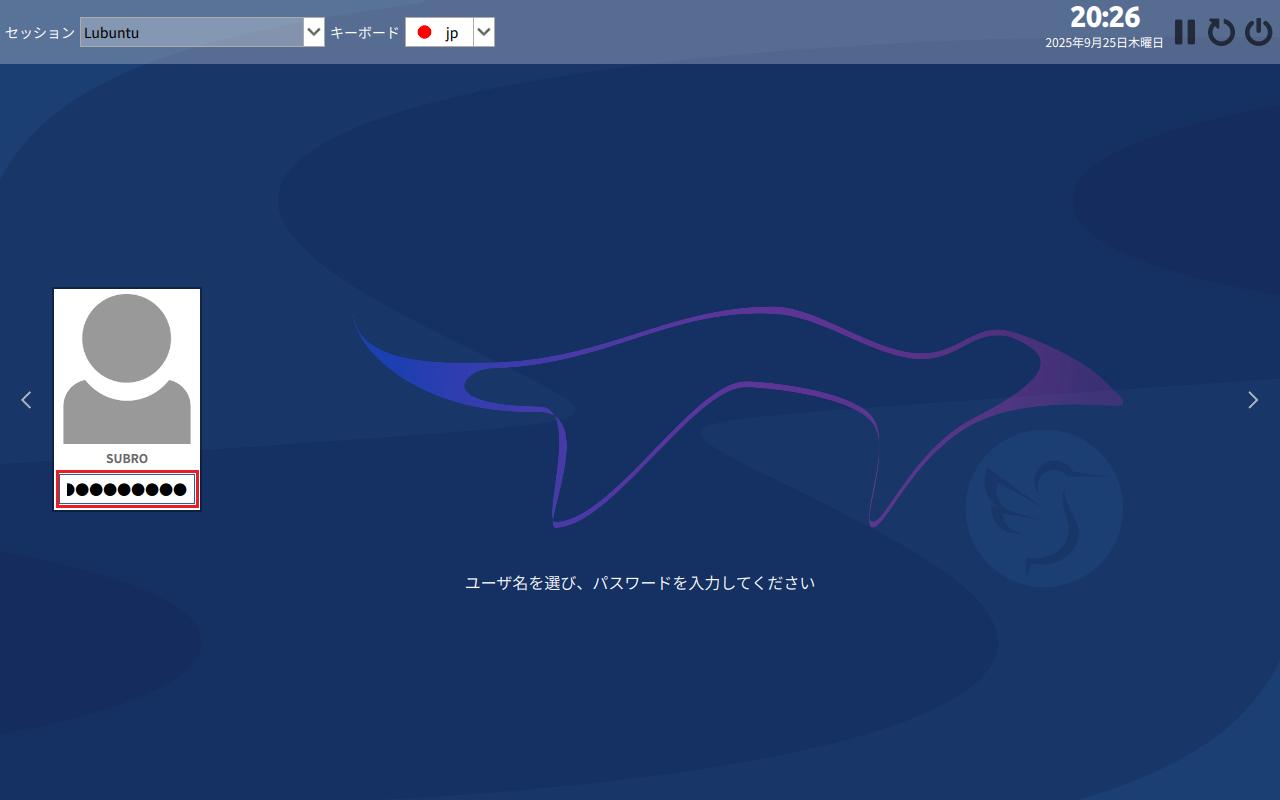1280x800 pixels.
Task: Click the reboot icon
Action: [x=1221, y=32]
